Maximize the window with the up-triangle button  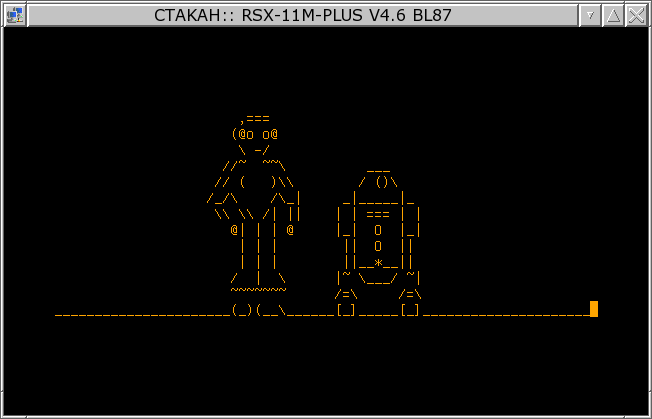pos(613,15)
